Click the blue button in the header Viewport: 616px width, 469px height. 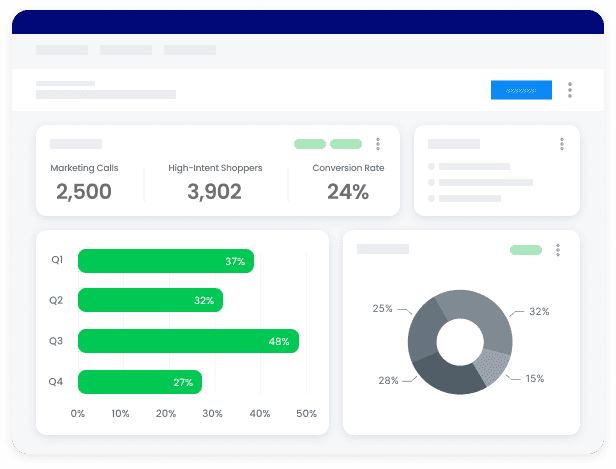point(521,90)
